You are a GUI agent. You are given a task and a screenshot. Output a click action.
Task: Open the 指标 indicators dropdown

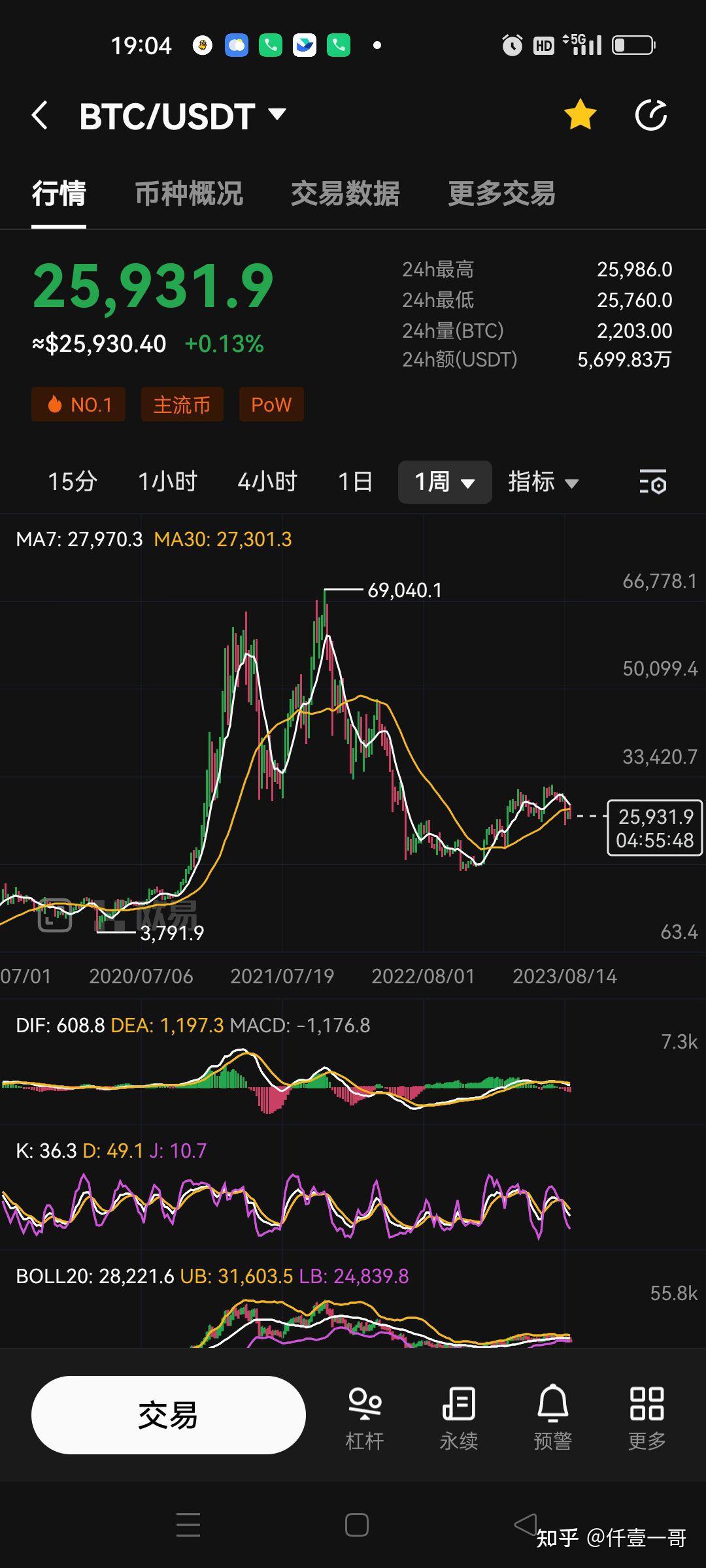[543, 482]
